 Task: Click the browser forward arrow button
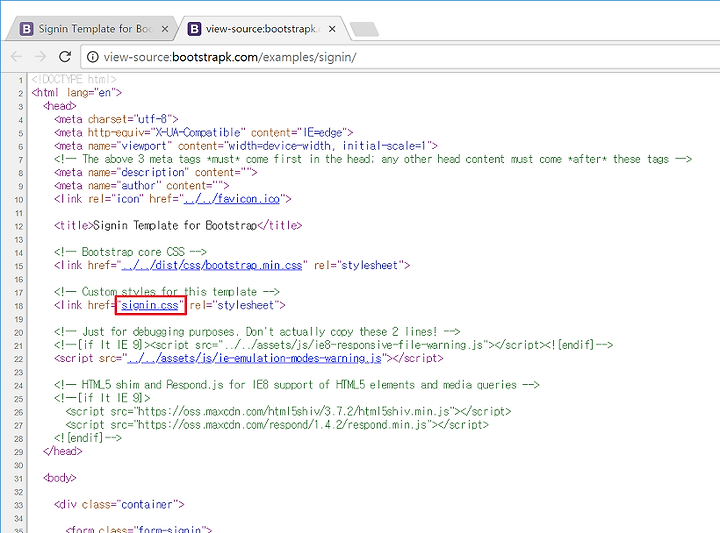click(40, 56)
